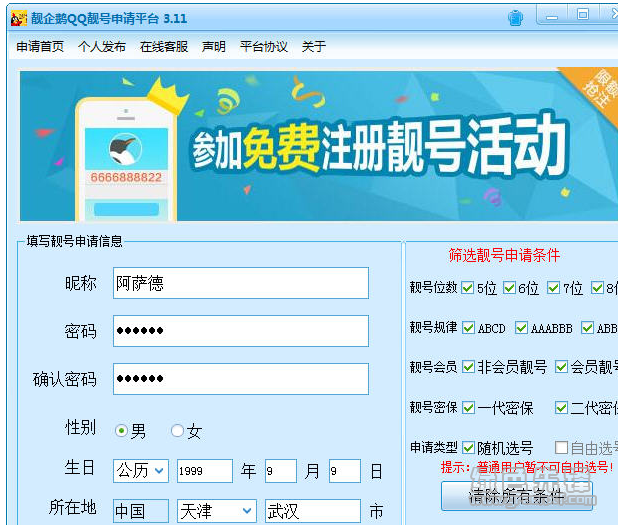This screenshot has width=618, height=525.
Task: Click the 靓号密保 label
Action: (x=434, y=407)
